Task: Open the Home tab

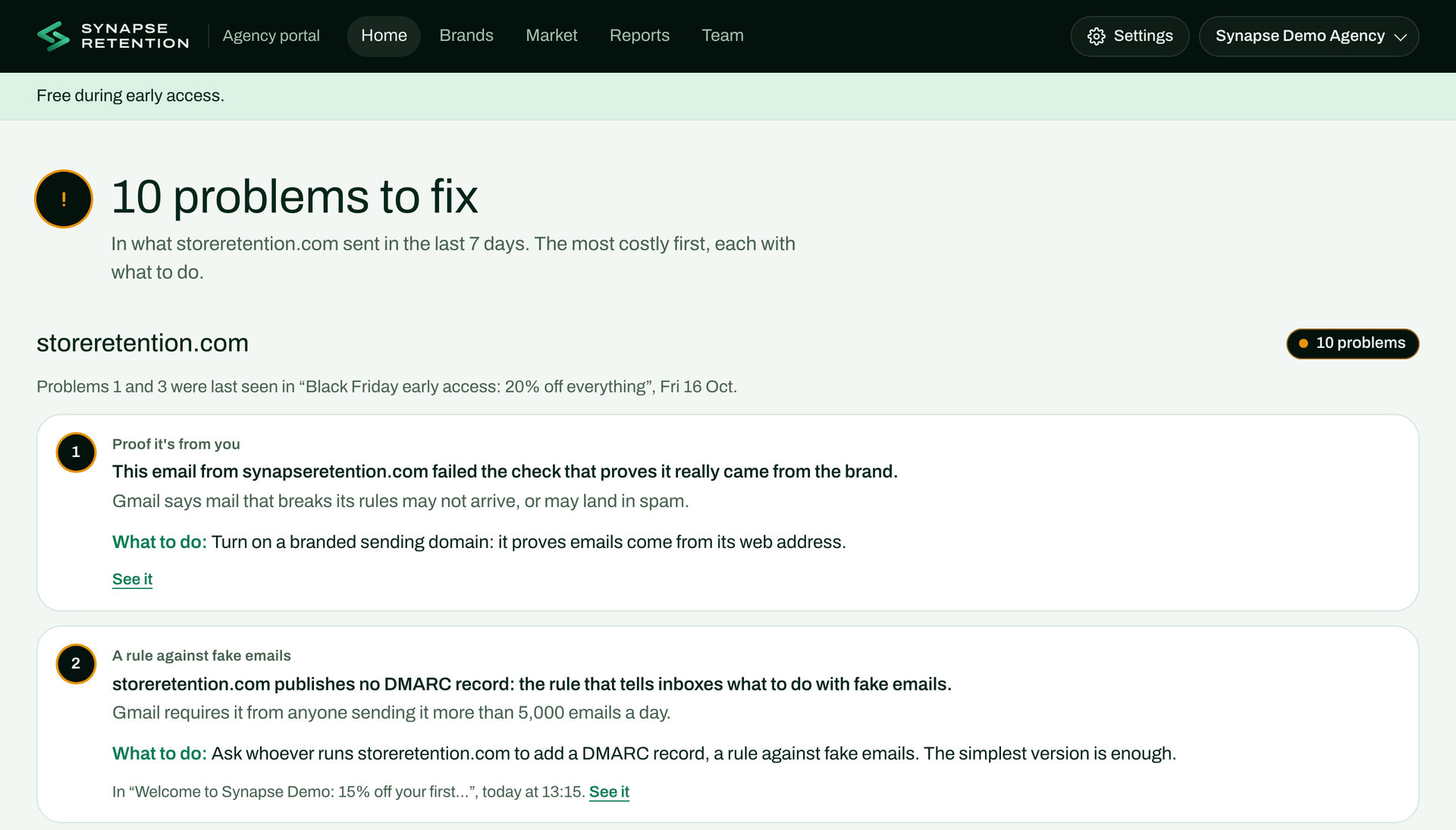Action: coord(384,36)
